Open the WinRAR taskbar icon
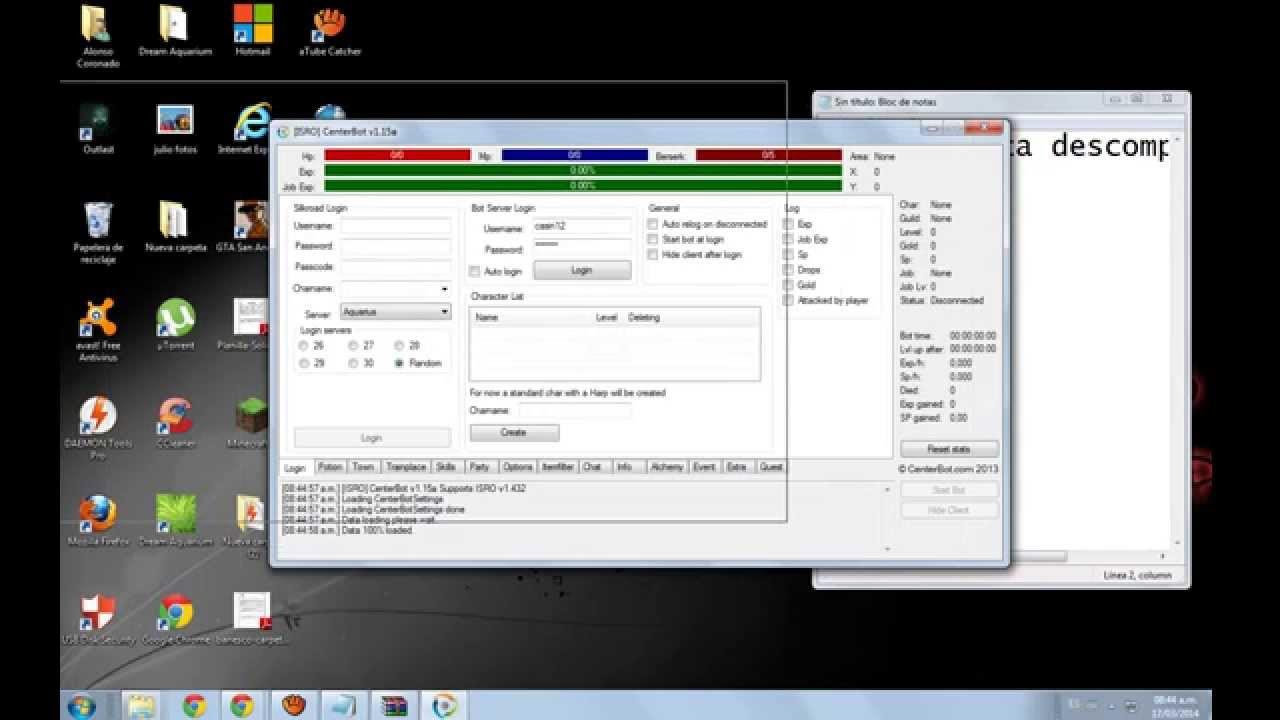Image resolution: width=1280 pixels, height=720 pixels. coord(394,705)
